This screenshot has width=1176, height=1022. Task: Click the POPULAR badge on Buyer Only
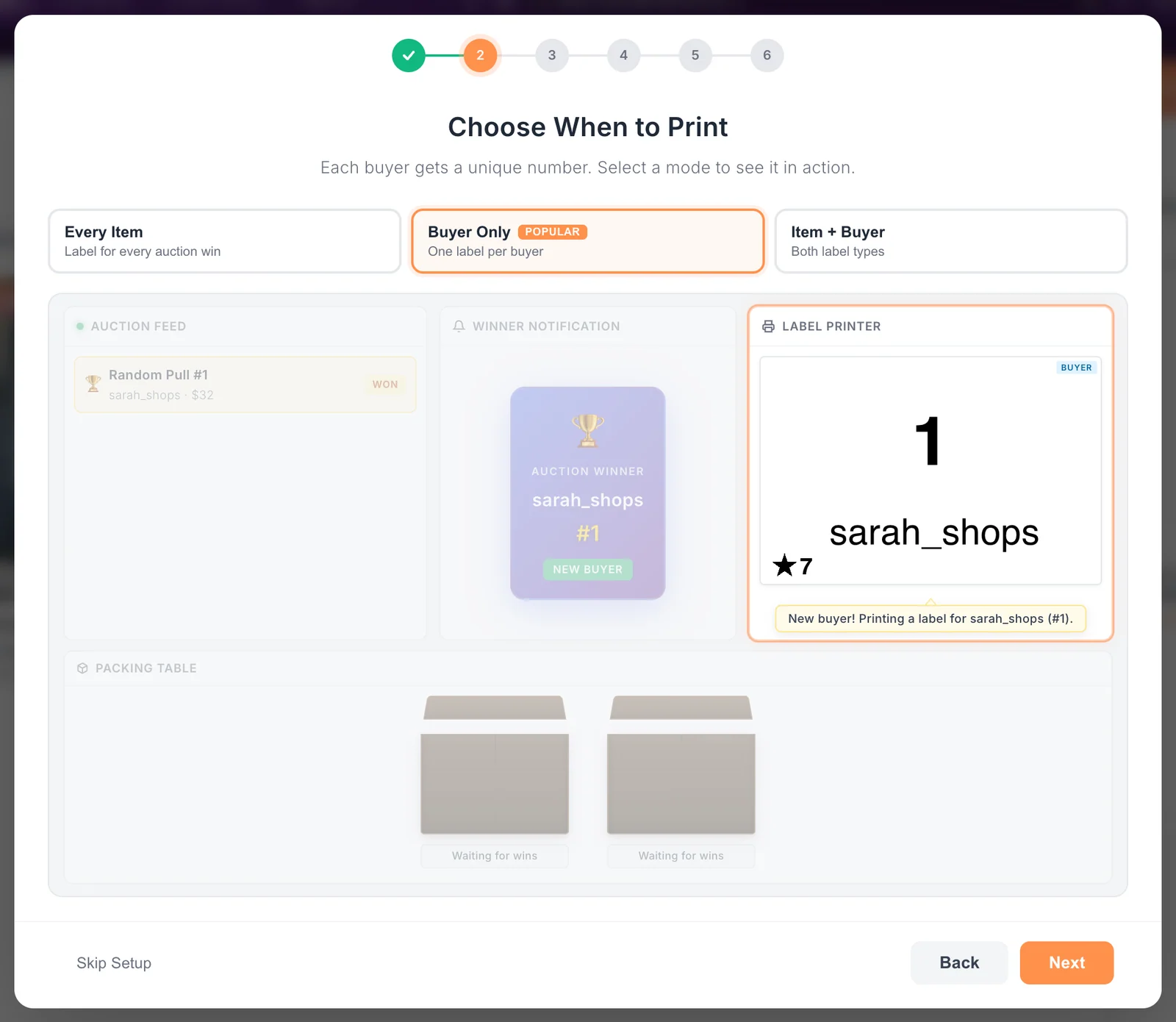point(553,232)
